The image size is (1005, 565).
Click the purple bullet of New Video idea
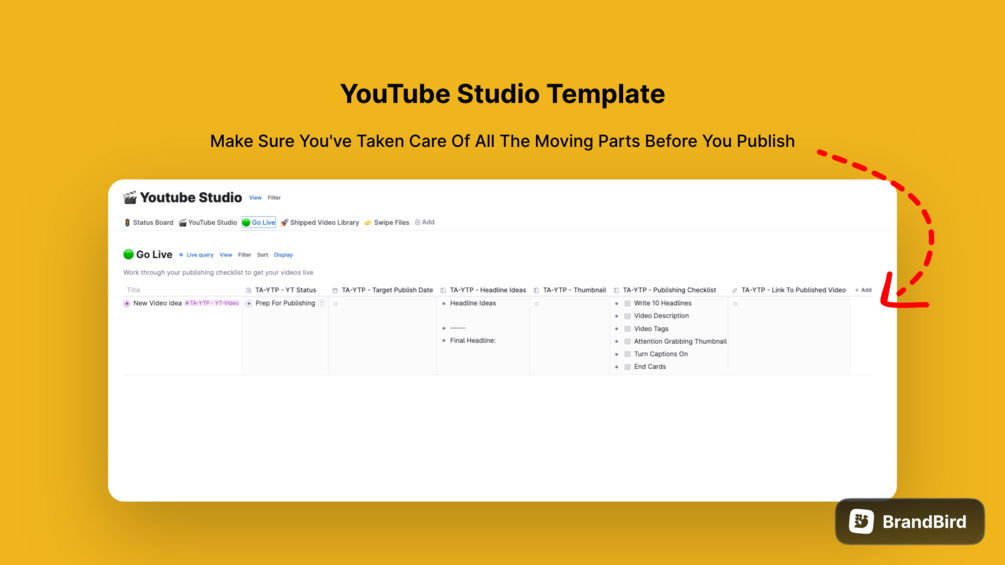(x=127, y=304)
